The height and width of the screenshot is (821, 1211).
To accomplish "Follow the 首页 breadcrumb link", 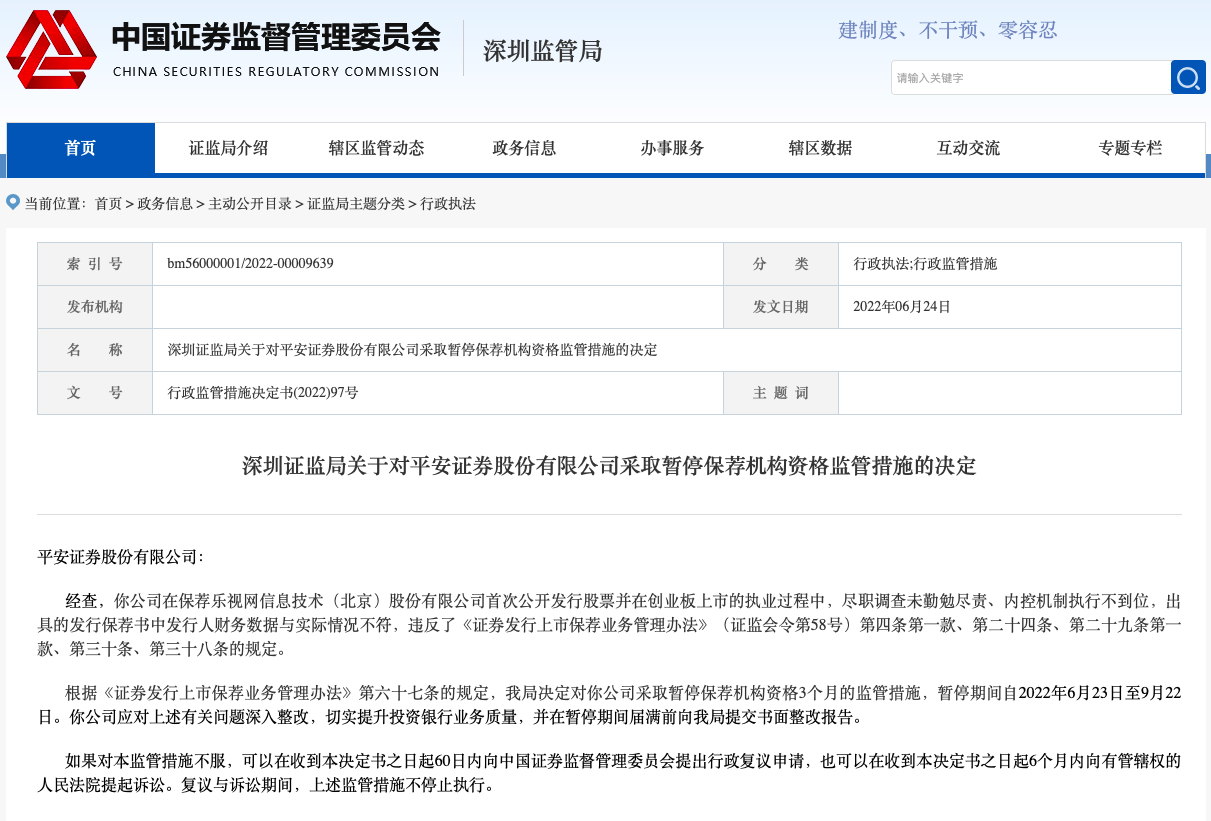I will point(108,204).
